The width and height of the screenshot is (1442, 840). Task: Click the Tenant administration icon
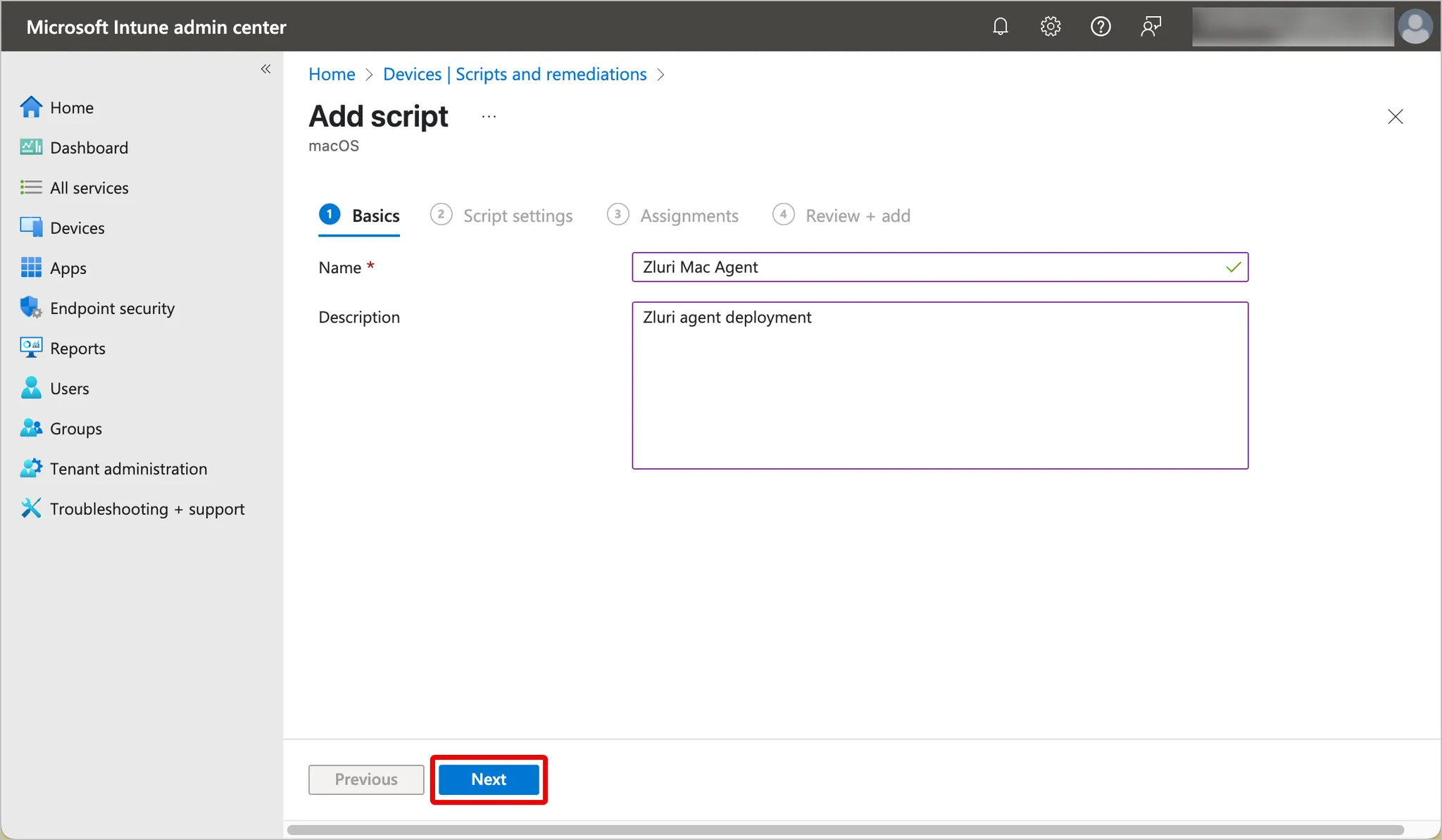tap(30, 468)
